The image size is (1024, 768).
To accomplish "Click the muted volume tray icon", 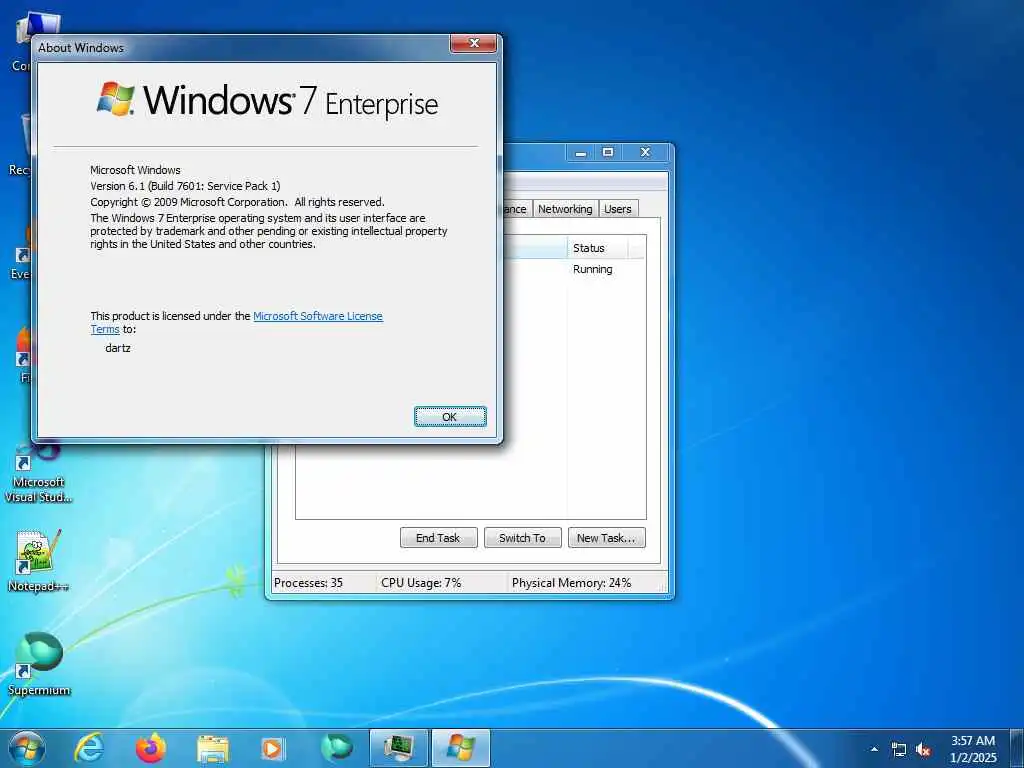I will [923, 750].
